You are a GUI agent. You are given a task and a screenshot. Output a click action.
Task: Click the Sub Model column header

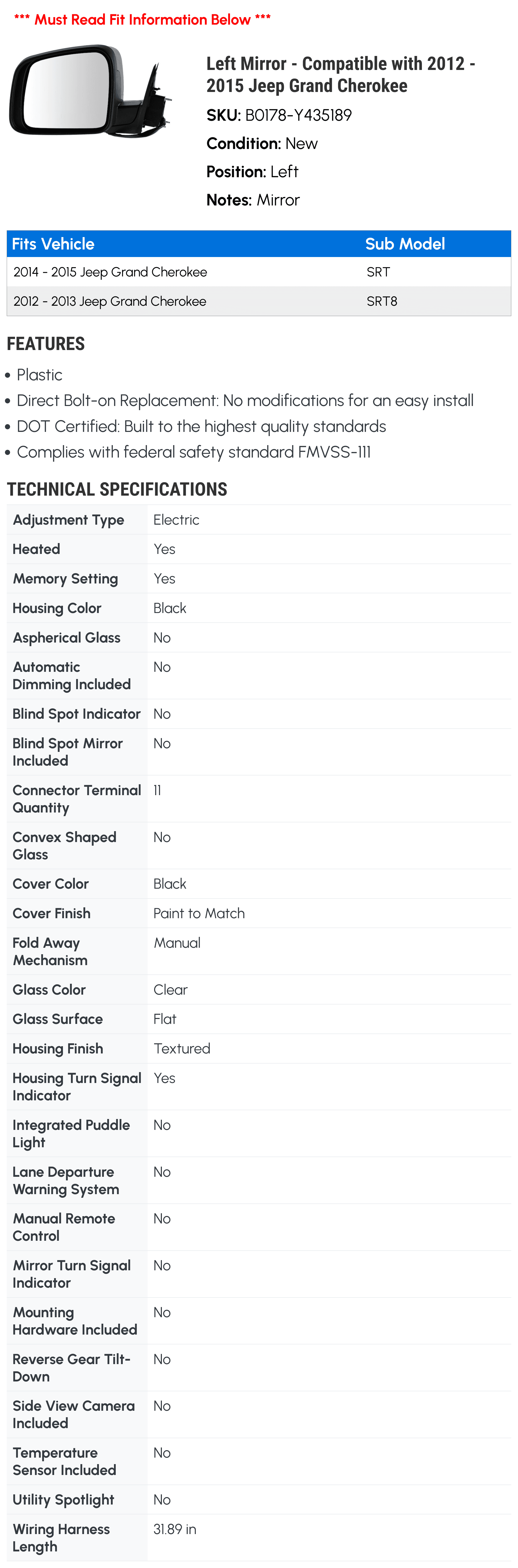(405, 244)
